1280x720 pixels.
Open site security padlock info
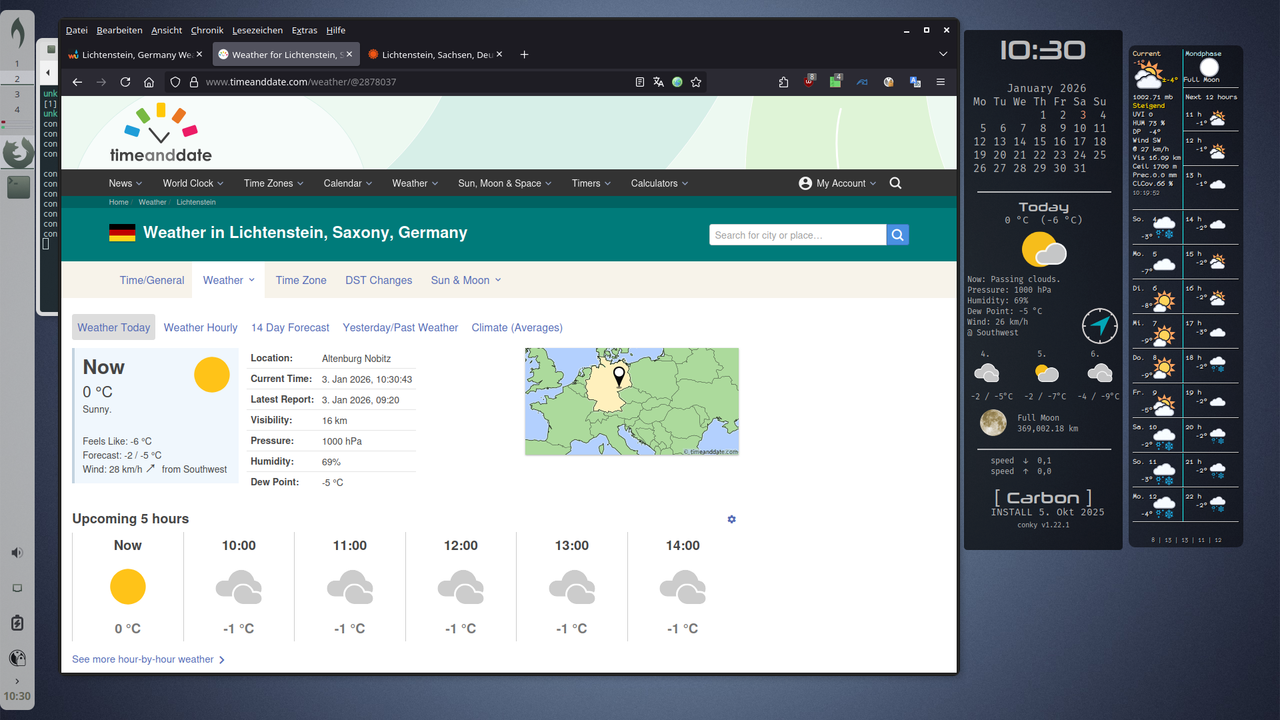click(194, 82)
